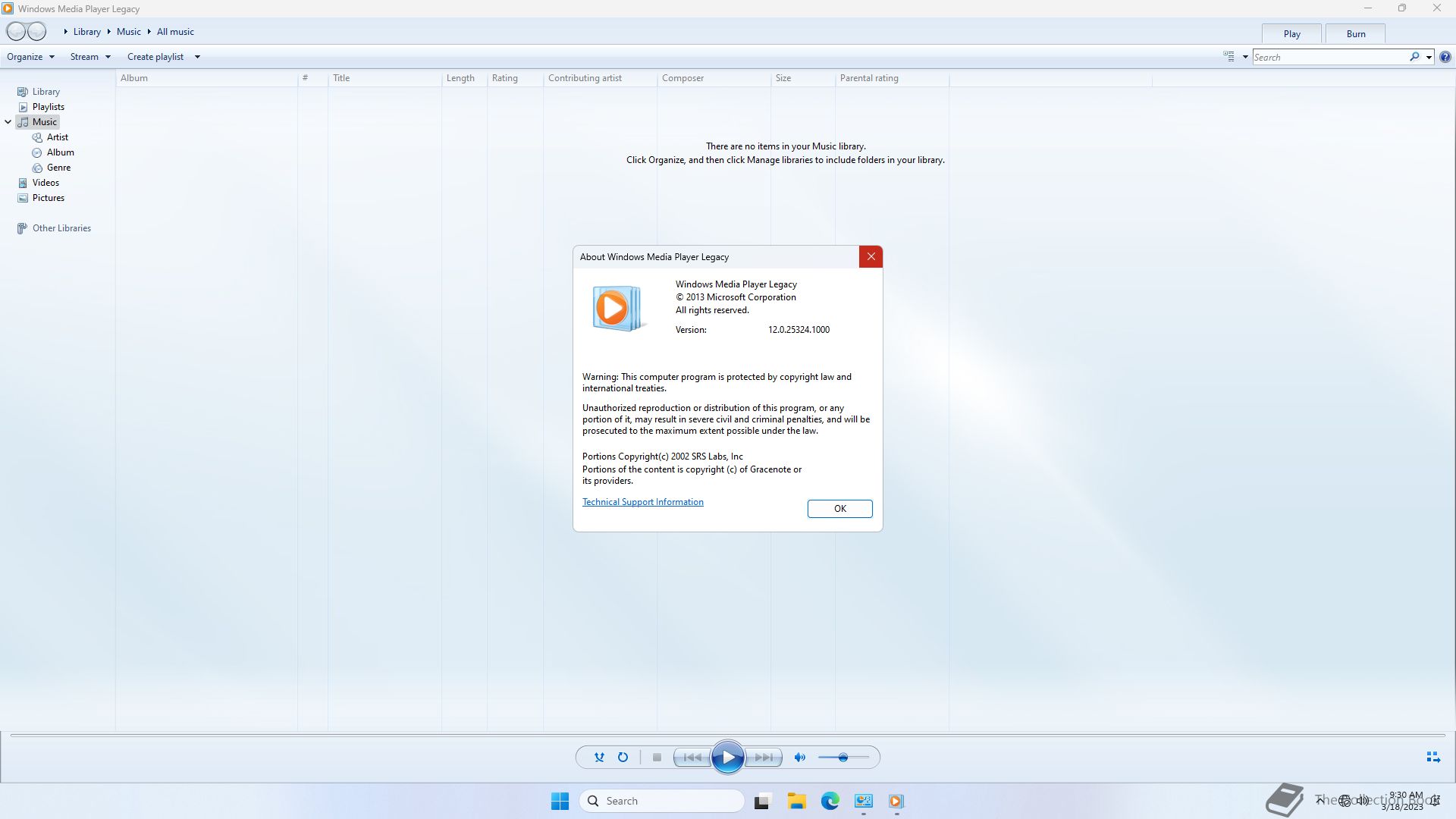
Task: Mute the speaker volume icon
Action: (799, 757)
